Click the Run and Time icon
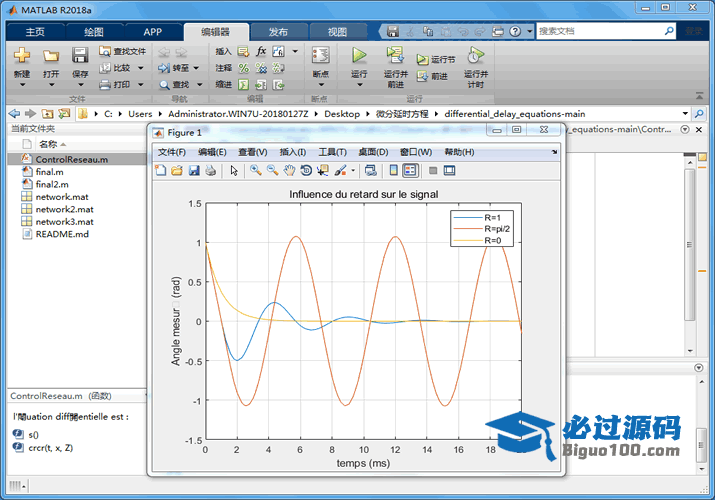 coord(475,56)
